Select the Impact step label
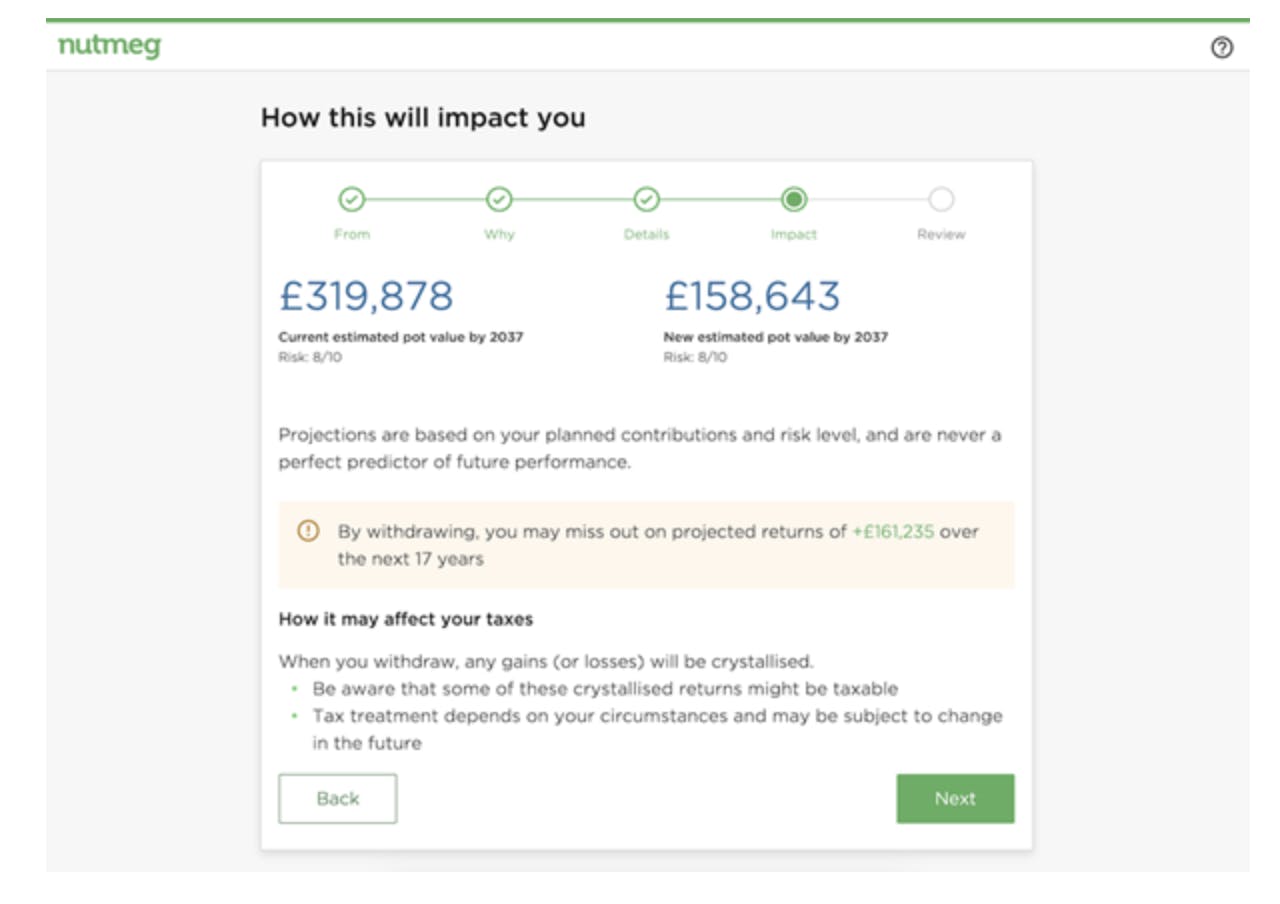 pyautogui.click(x=794, y=234)
